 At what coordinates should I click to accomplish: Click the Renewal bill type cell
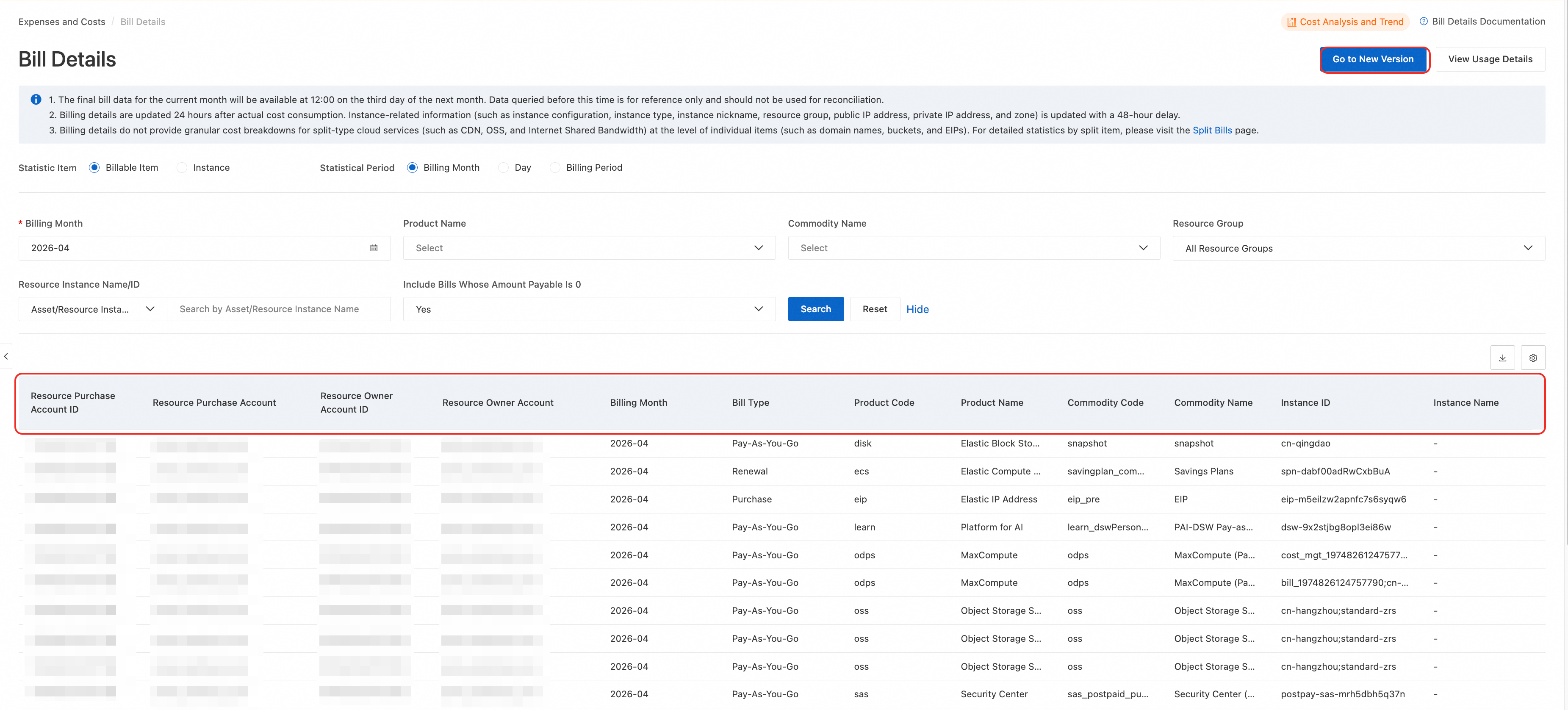[749, 471]
